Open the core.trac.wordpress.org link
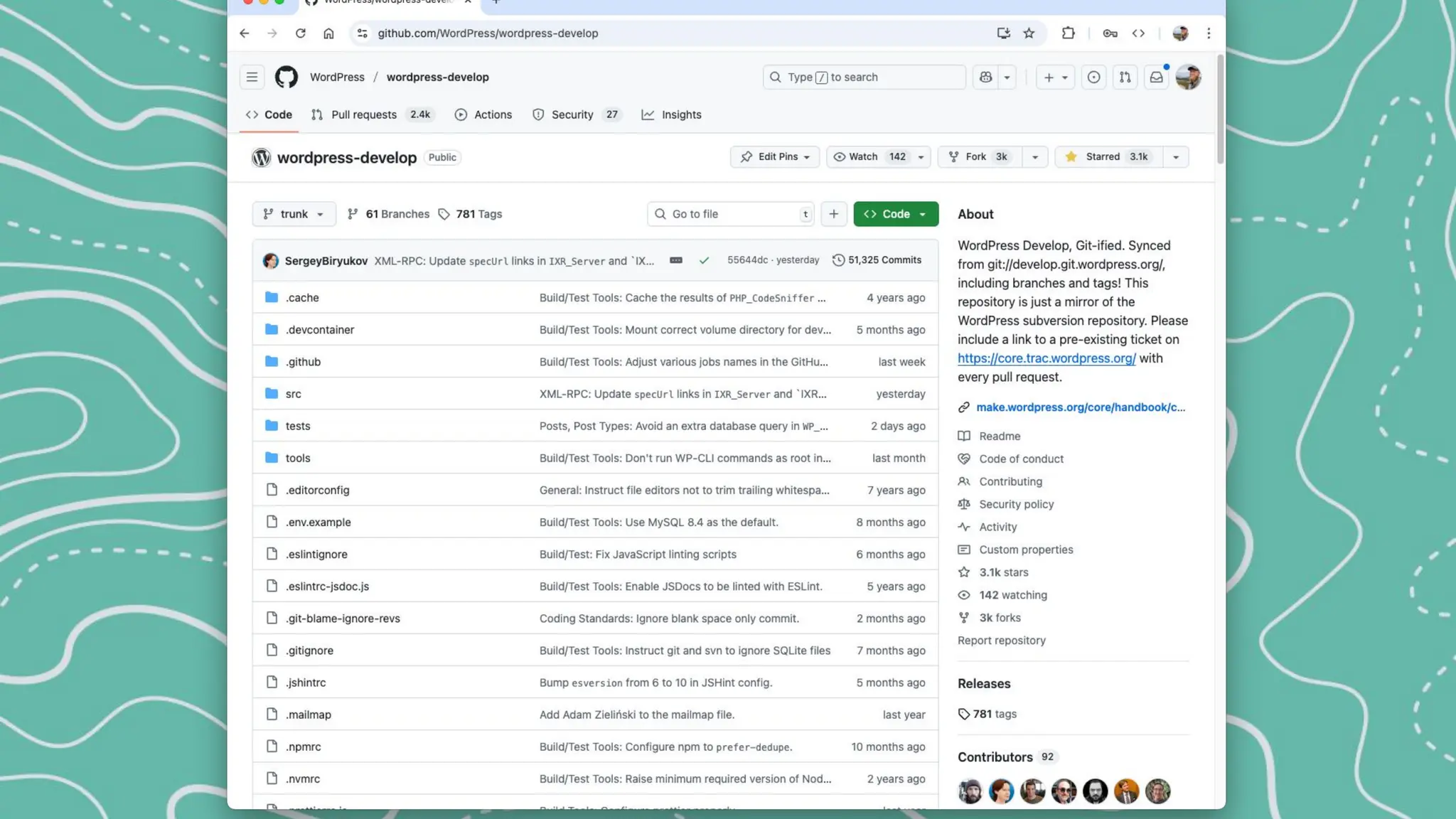This screenshot has width=1456, height=819. pos(1046,358)
